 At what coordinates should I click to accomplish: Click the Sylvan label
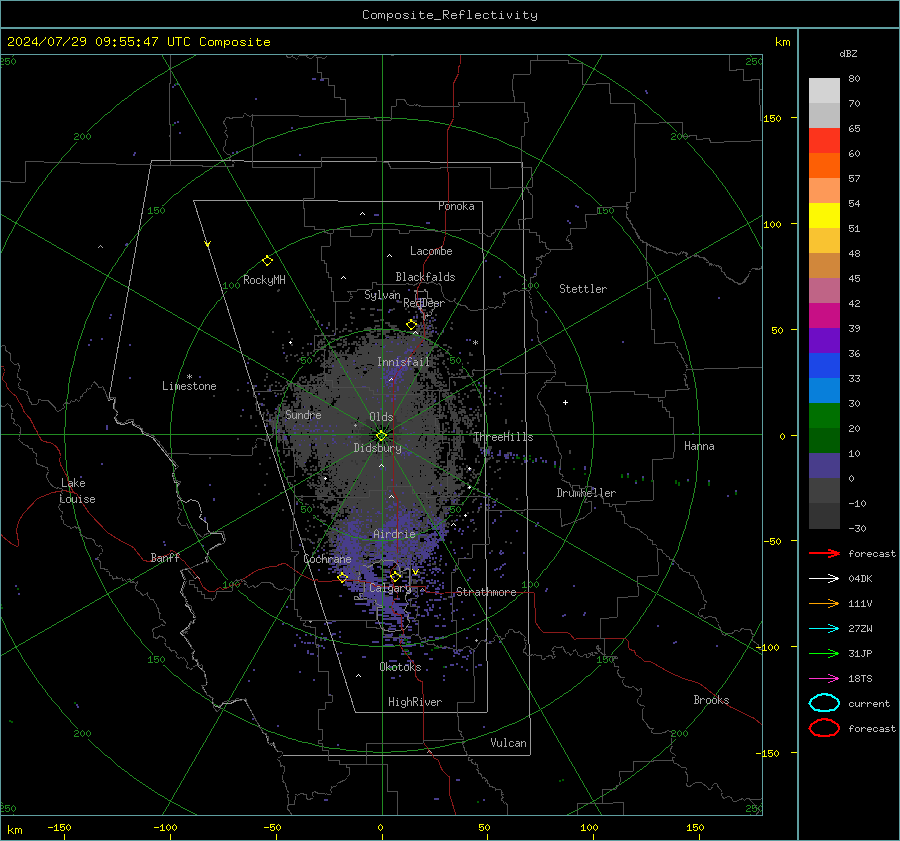[x=382, y=295]
